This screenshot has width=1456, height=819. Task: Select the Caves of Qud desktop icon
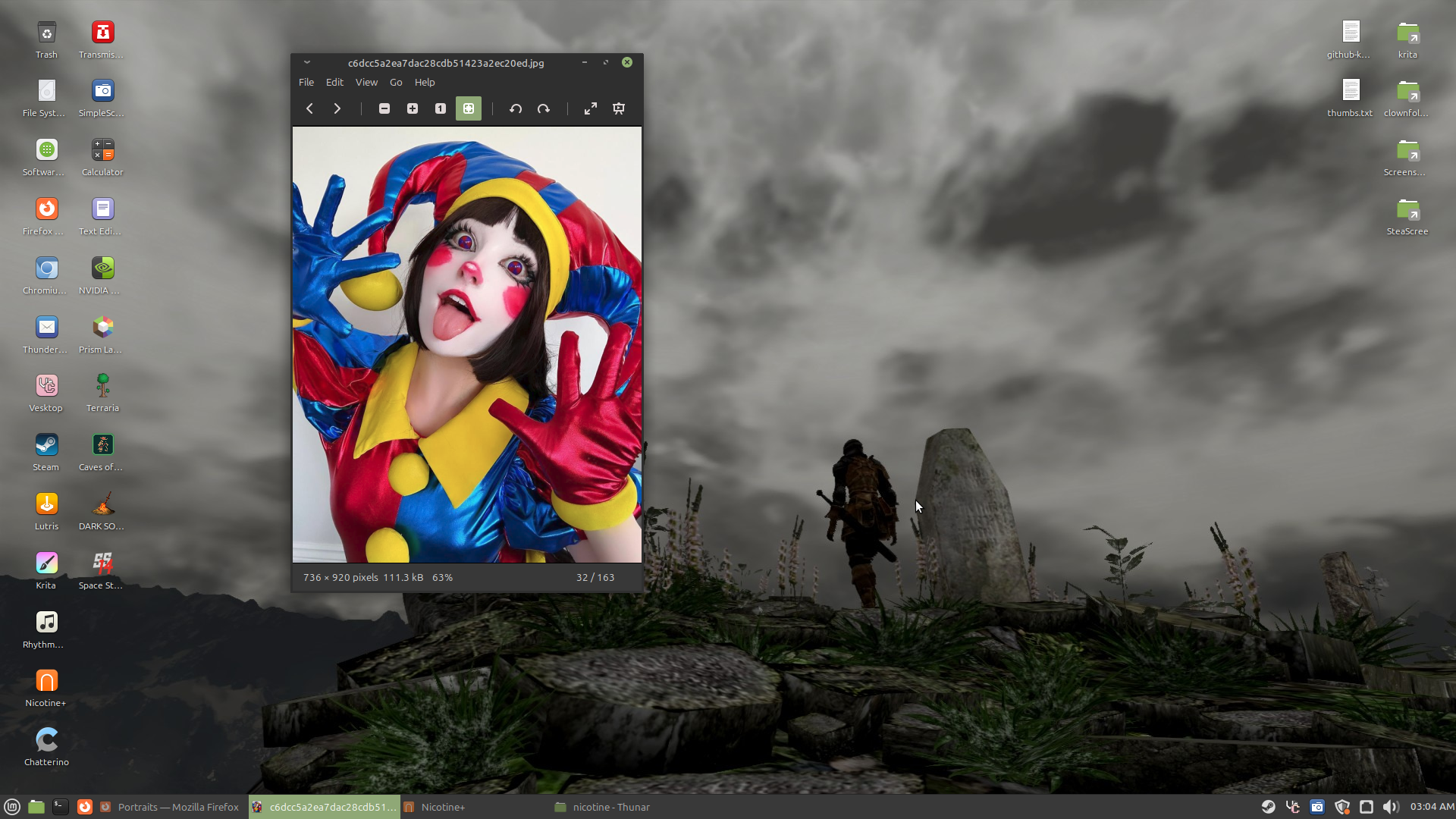point(102,453)
